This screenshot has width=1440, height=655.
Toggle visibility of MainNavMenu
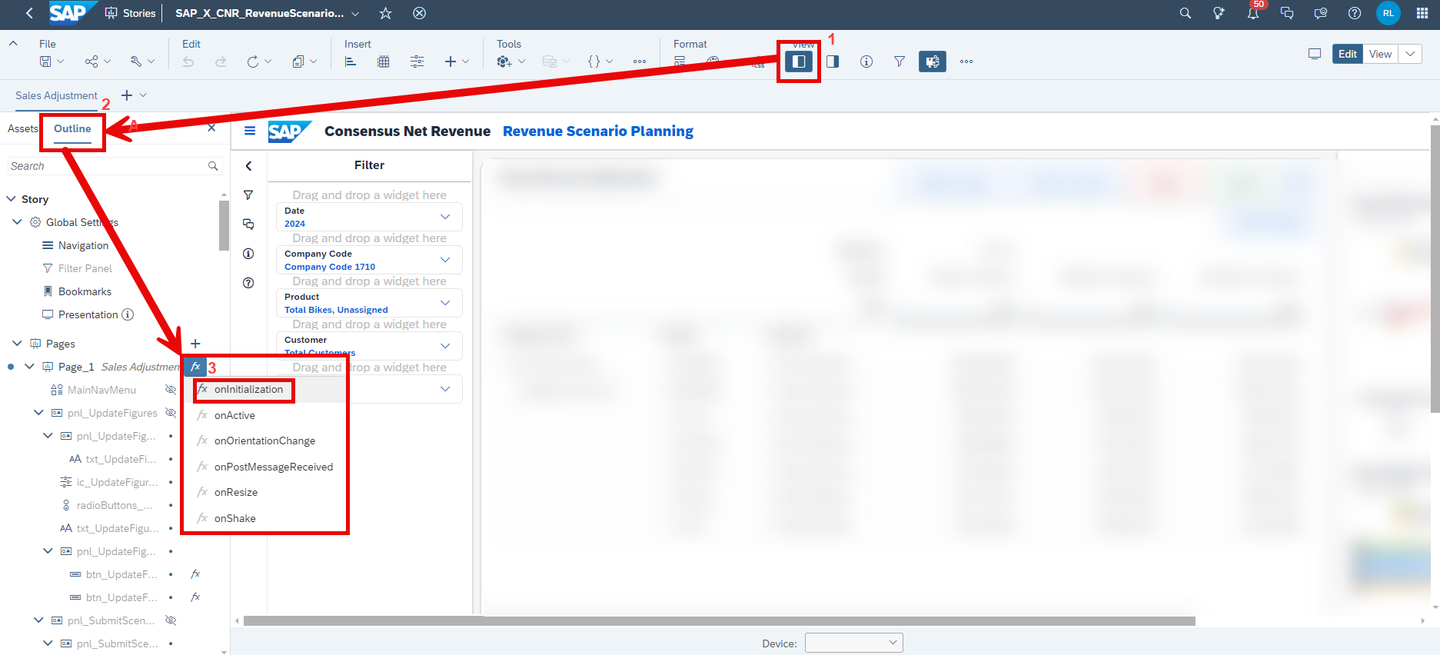coord(171,389)
